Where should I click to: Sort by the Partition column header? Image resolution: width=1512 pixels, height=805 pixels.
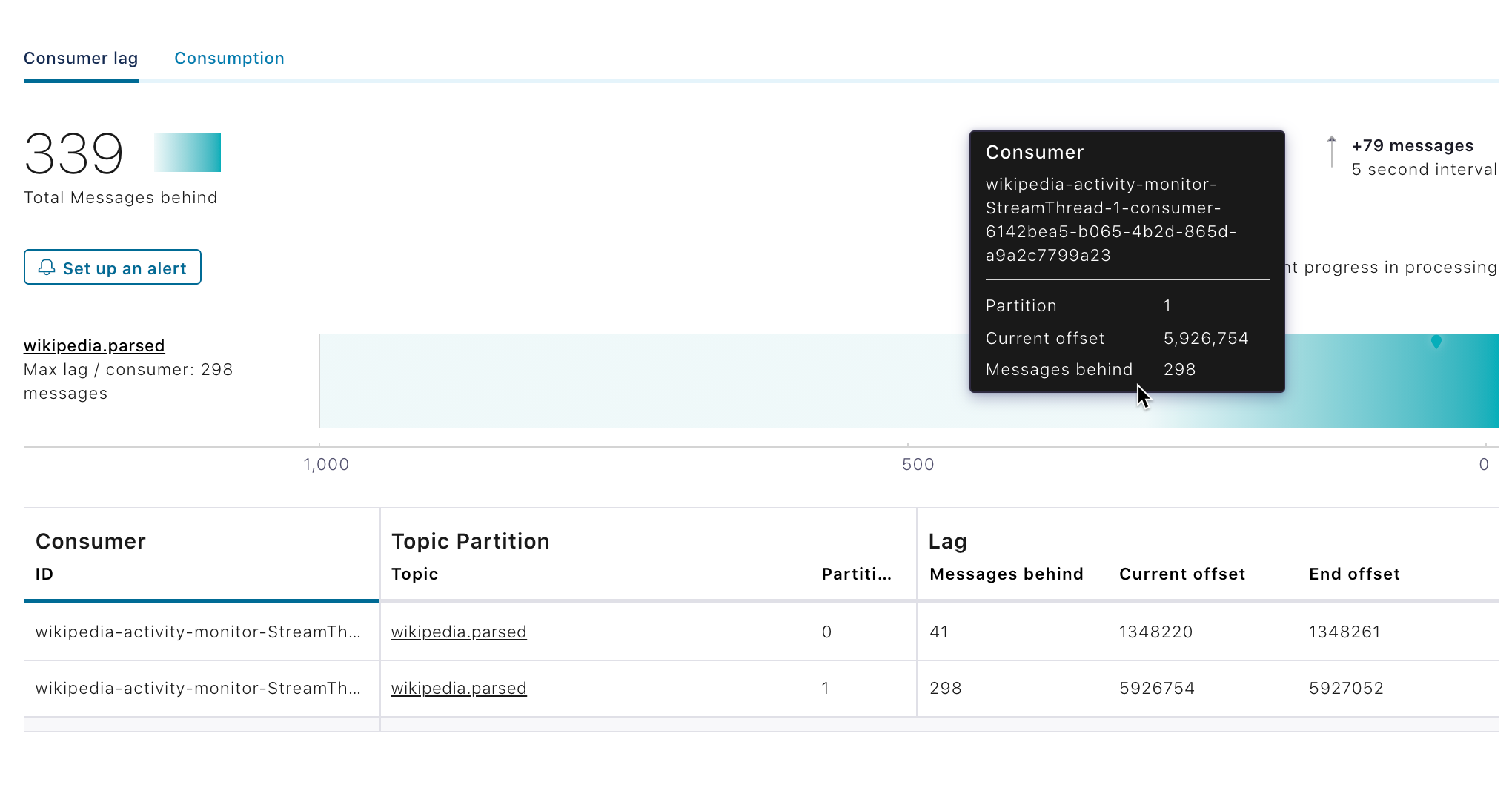click(856, 574)
